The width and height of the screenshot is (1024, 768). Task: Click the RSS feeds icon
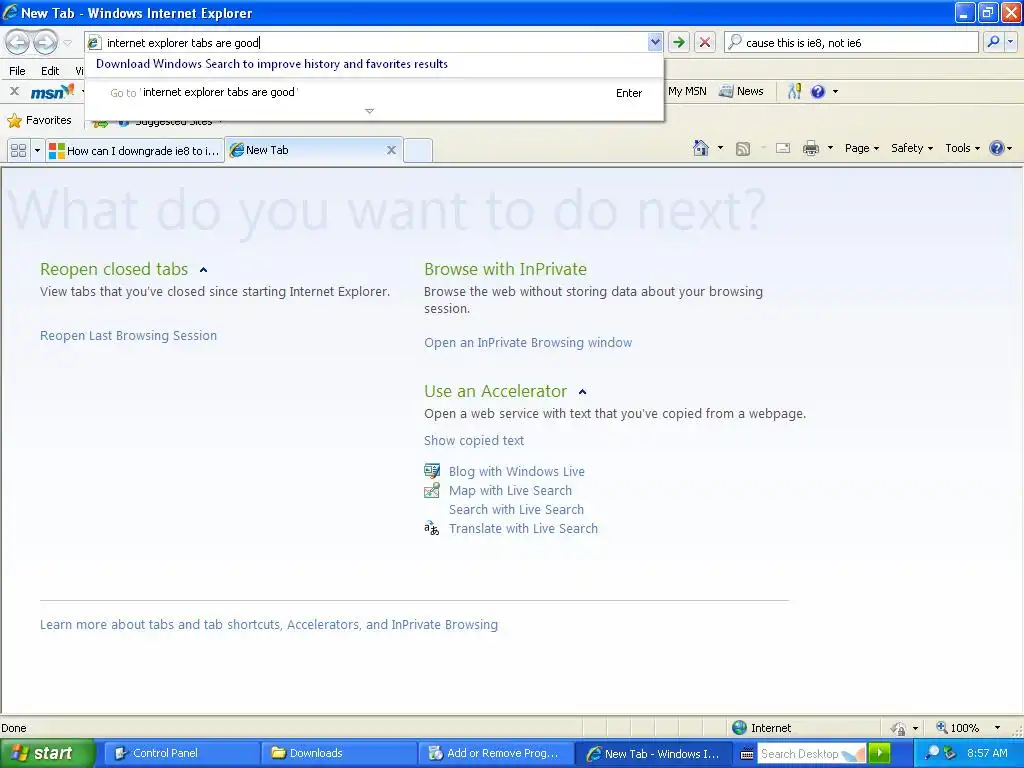tap(743, 149)
